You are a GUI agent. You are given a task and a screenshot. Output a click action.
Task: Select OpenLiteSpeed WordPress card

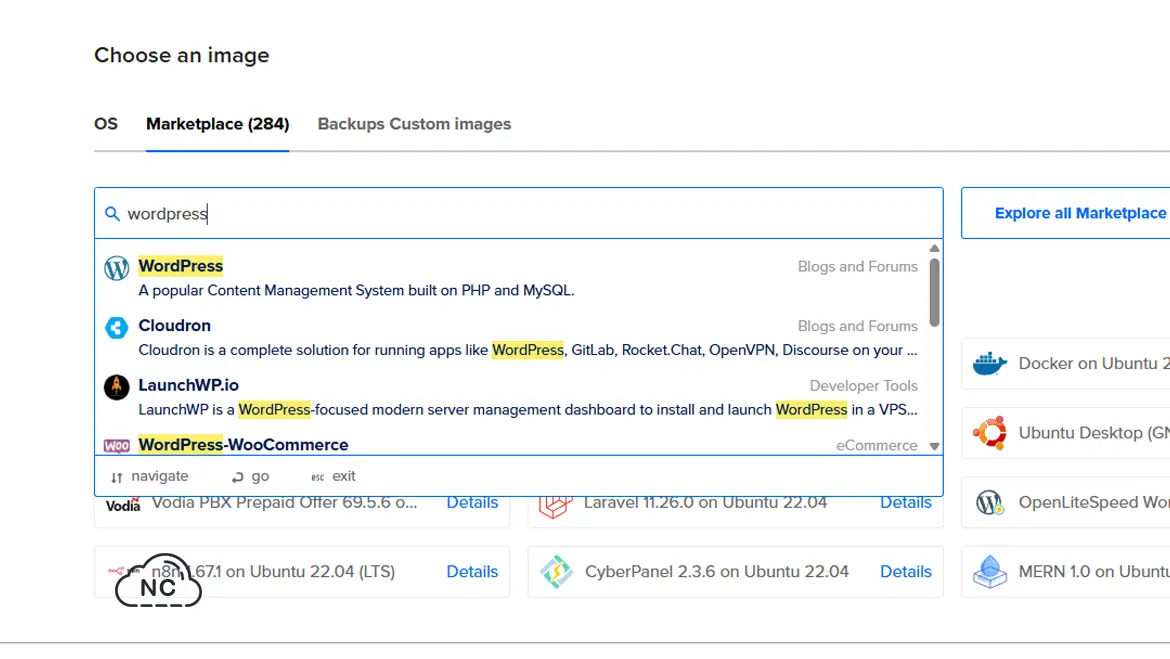(1066, 502)
